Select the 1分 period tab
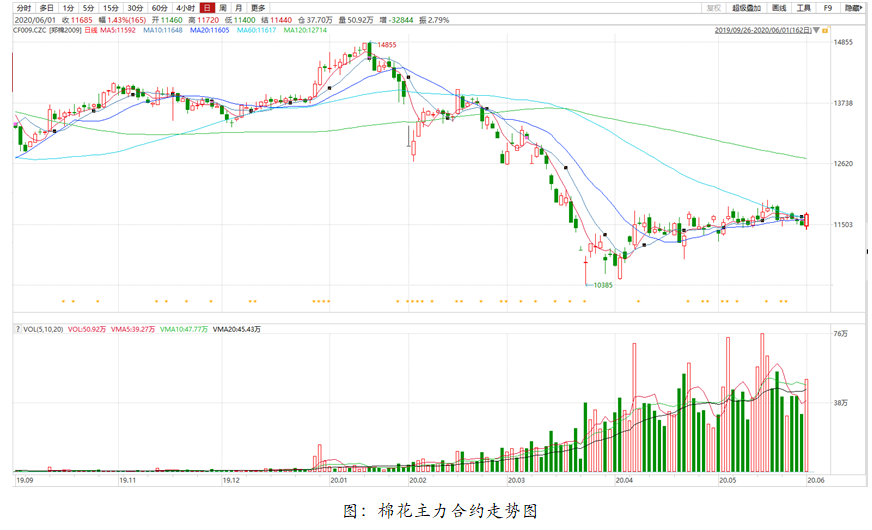 click(x=68, y=8)
